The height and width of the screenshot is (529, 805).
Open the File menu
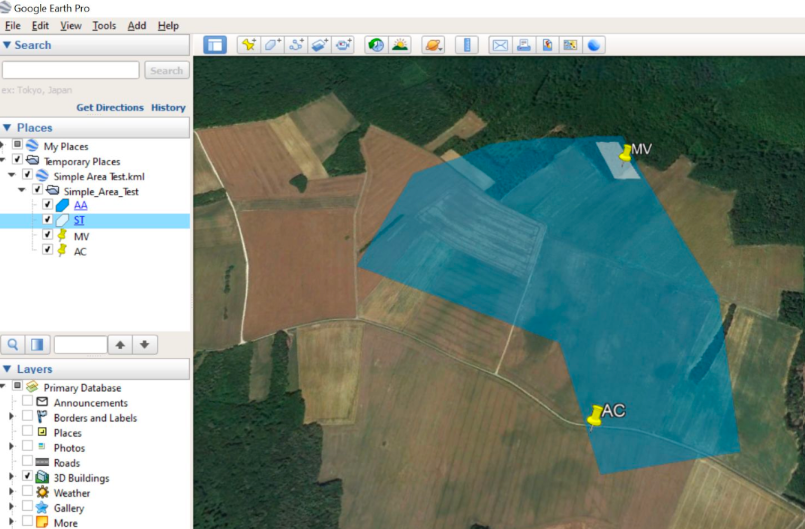coord(13,26)
